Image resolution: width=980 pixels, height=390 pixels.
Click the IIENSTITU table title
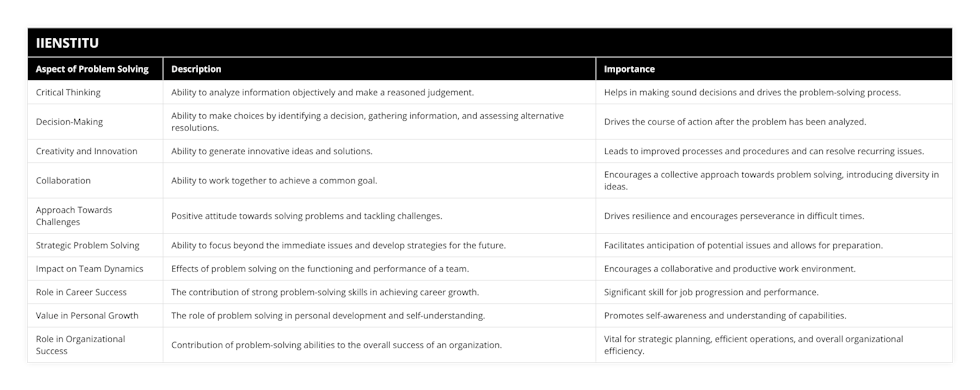click(67, 42)
